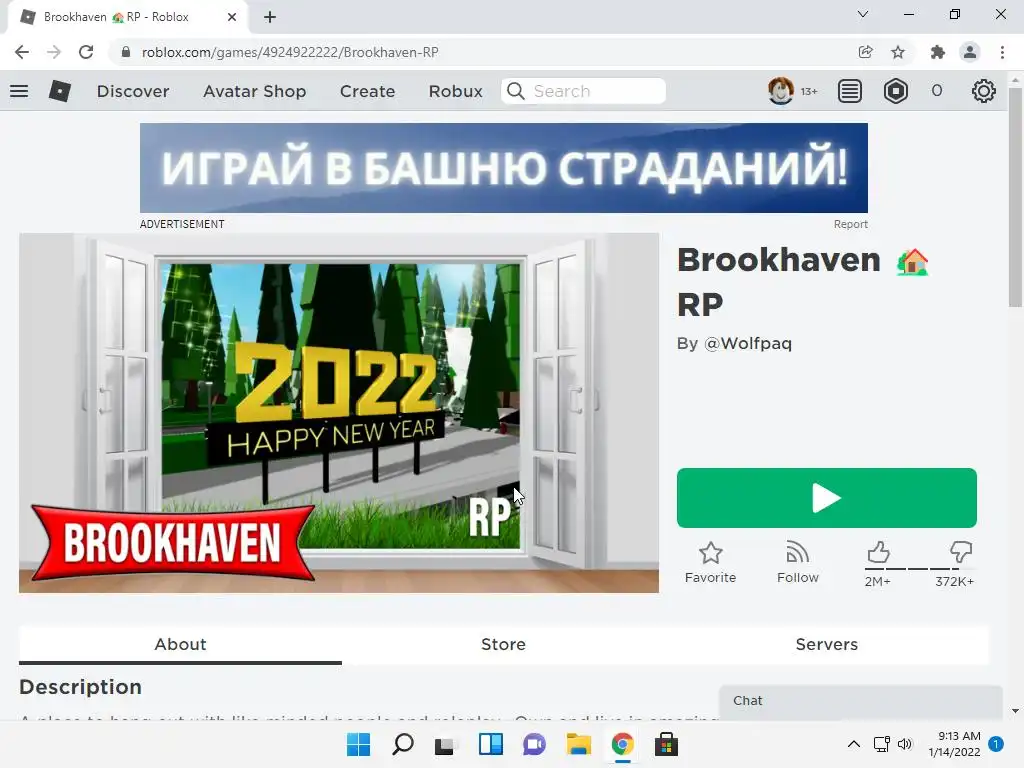
Task: Open the Roblox hamburger navigation menu
Action: coord(19,91)
